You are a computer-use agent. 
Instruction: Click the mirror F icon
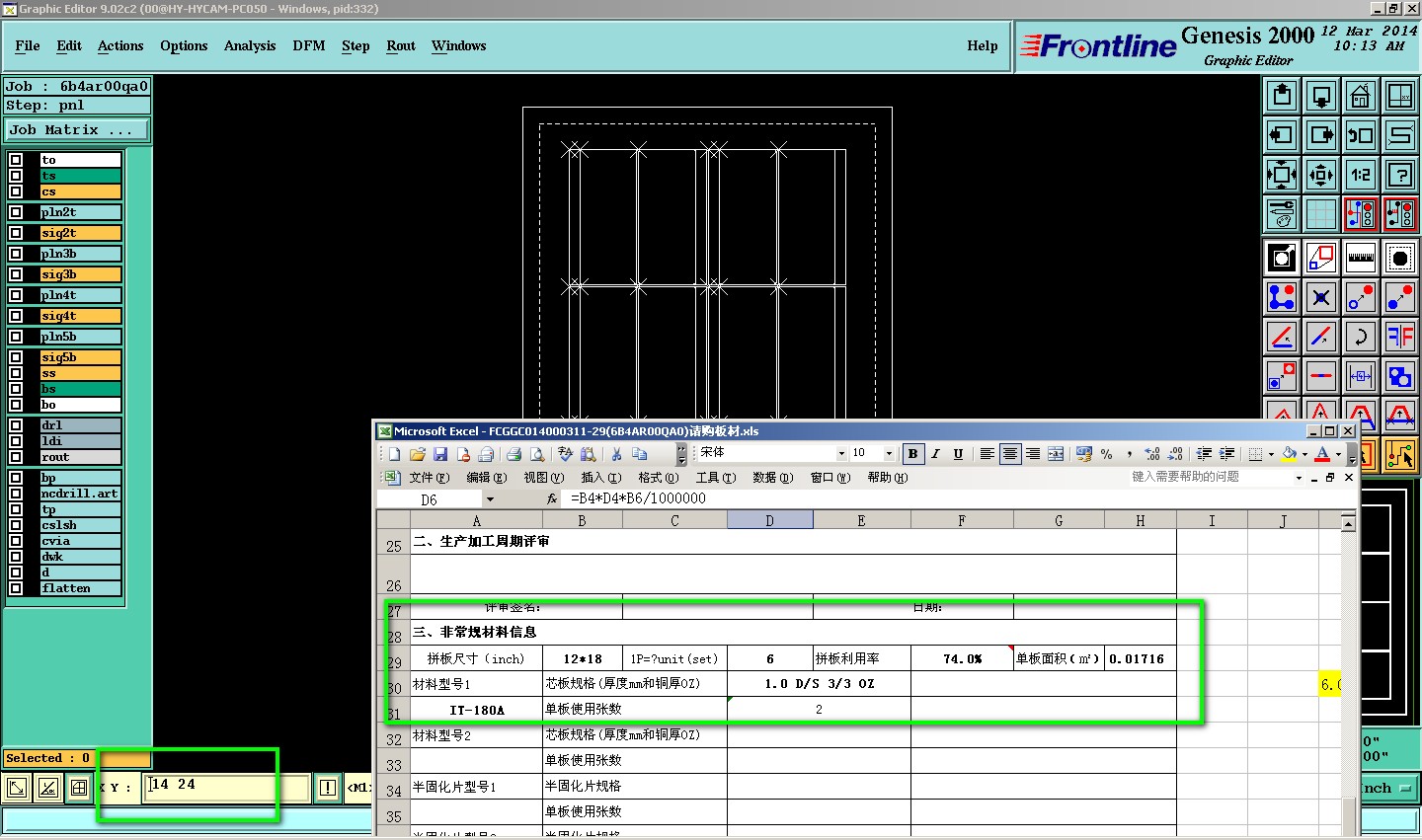1400,337
